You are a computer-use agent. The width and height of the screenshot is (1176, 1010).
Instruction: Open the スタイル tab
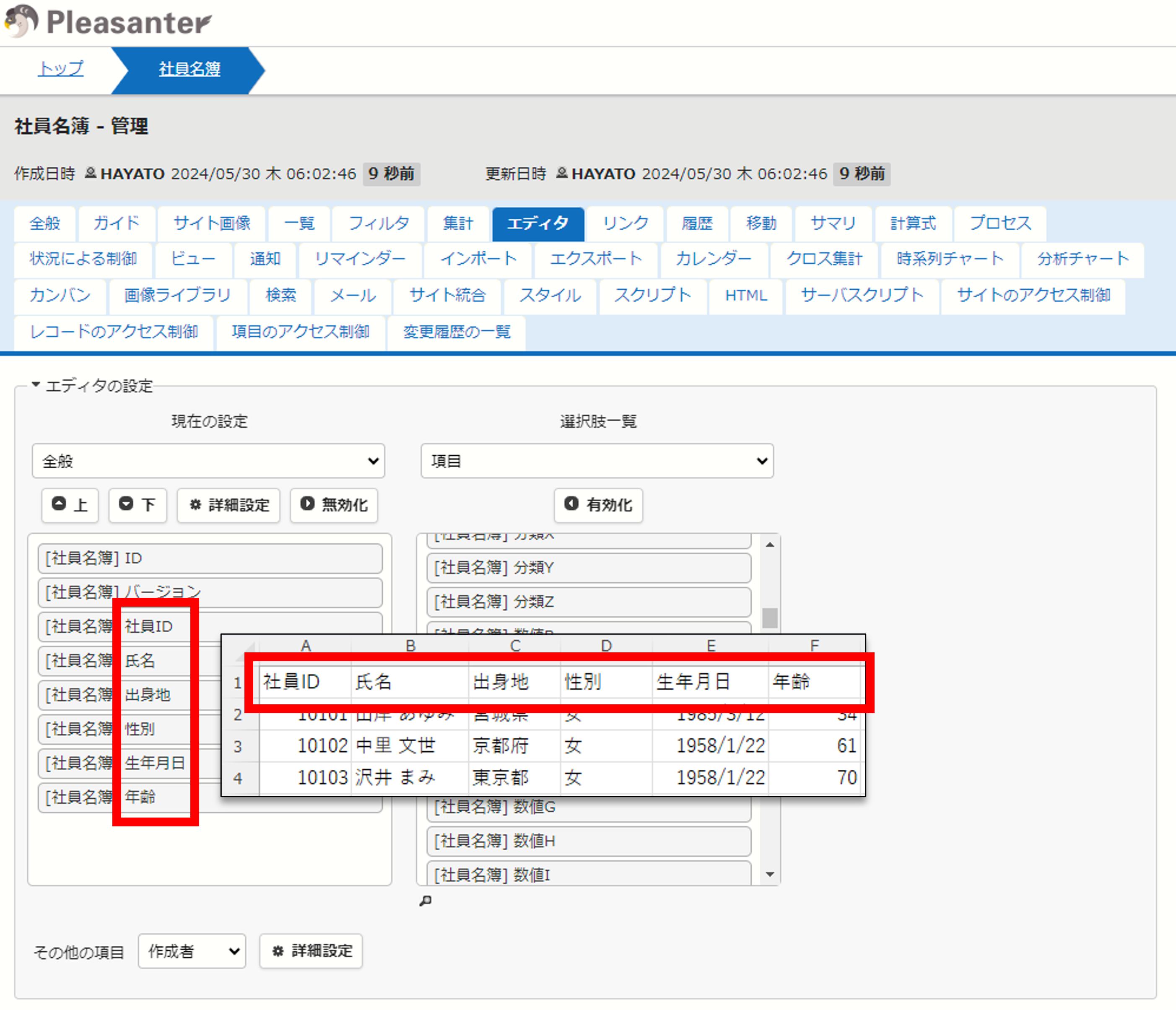[x=550, y=296]
